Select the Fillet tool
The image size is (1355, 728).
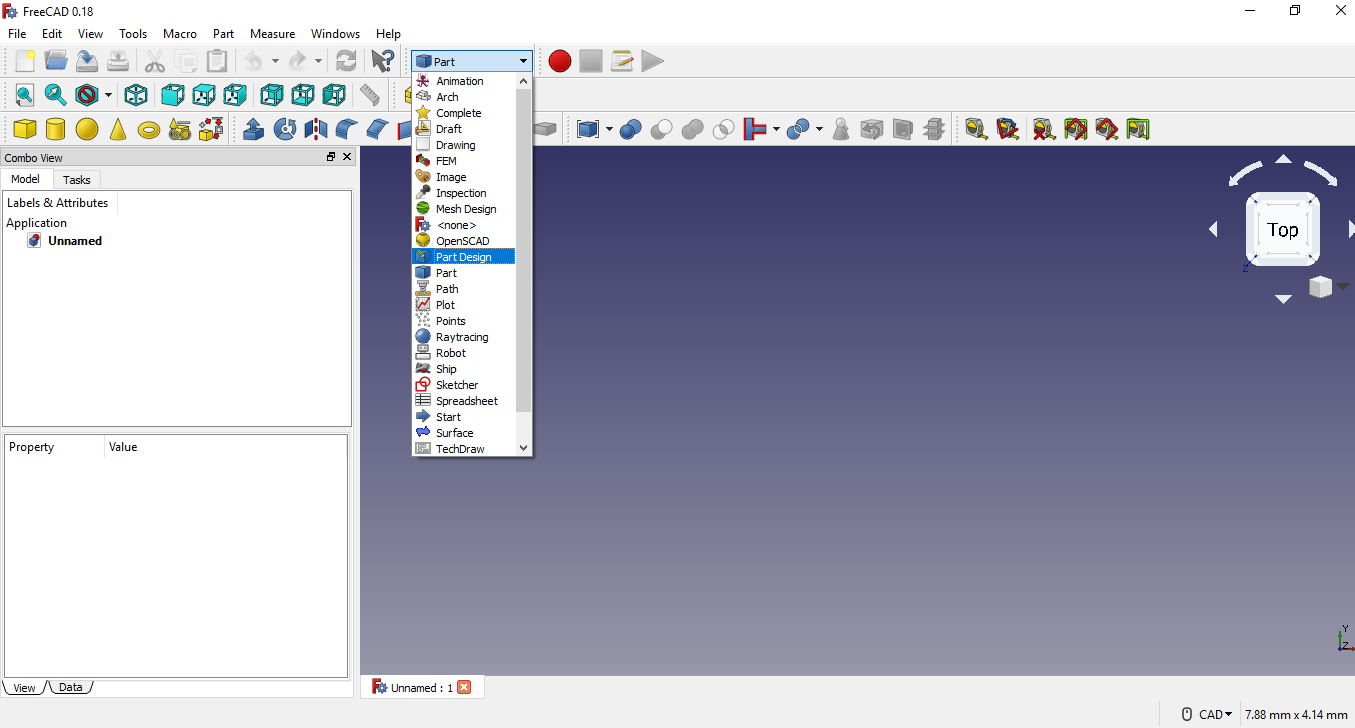click(x=347, y=129)
